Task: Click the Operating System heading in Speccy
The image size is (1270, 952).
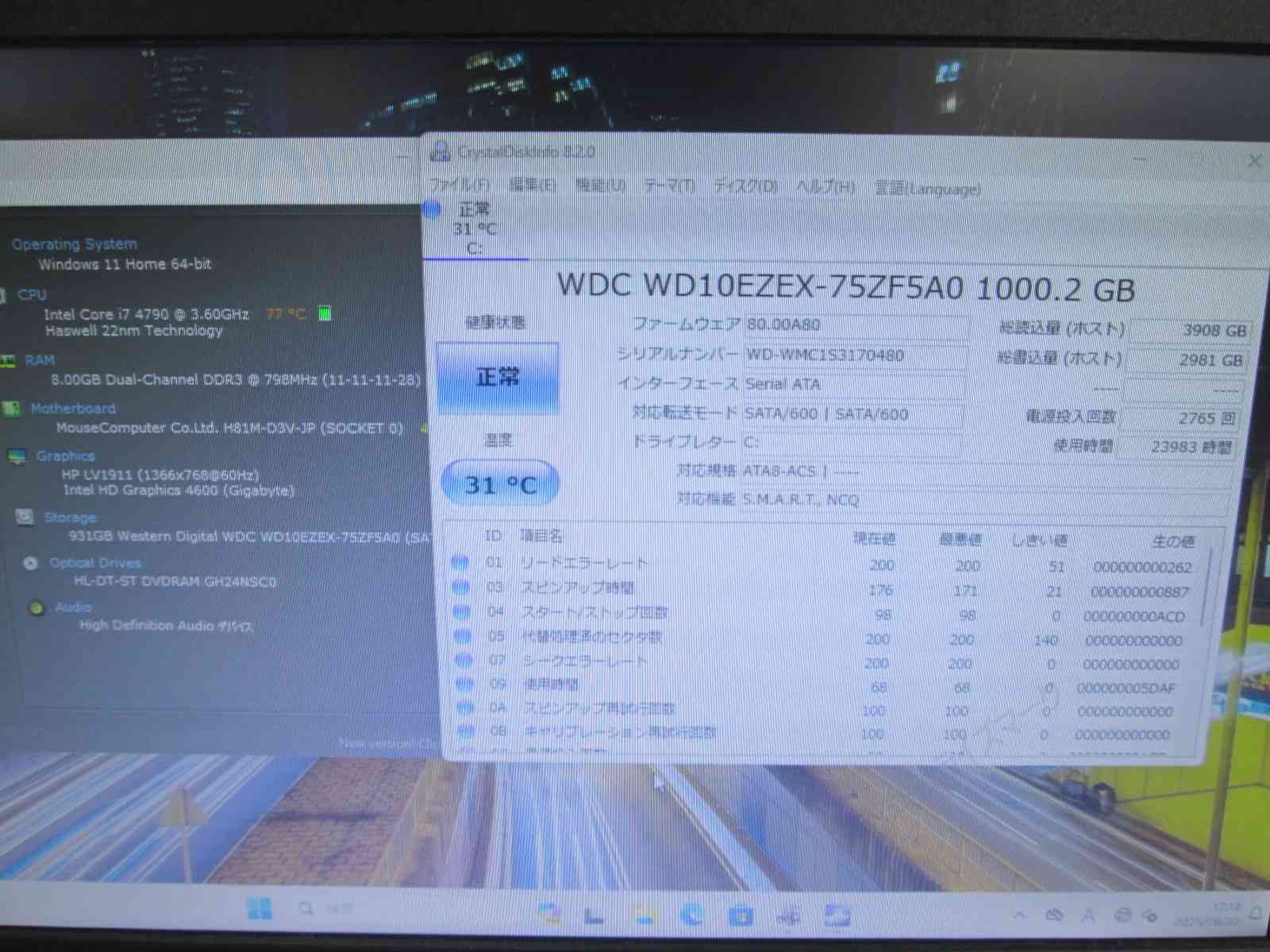Action: [x=74, y=244]
